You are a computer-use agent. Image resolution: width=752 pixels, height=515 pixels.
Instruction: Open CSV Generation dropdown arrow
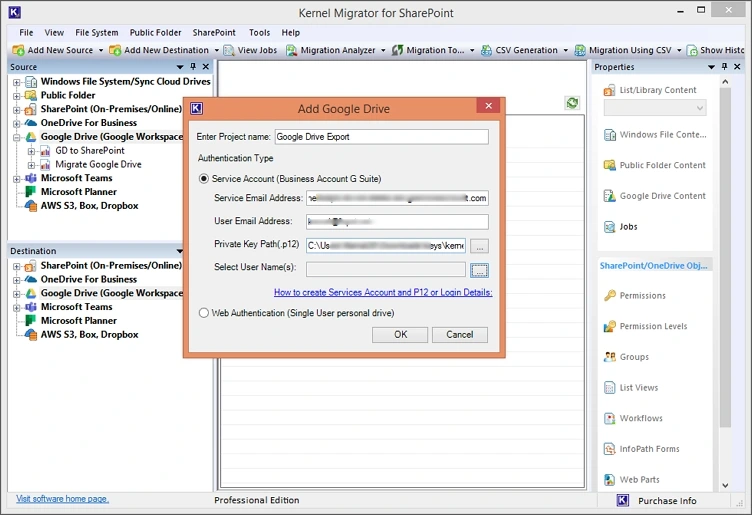pyautogui.click(x=565, y=50)
